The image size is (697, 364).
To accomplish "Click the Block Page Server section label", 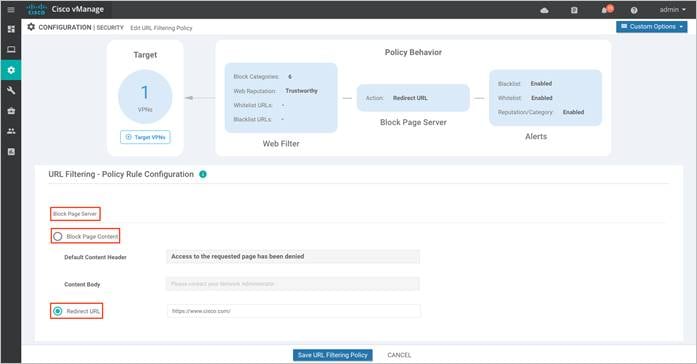I will [75, 214].
